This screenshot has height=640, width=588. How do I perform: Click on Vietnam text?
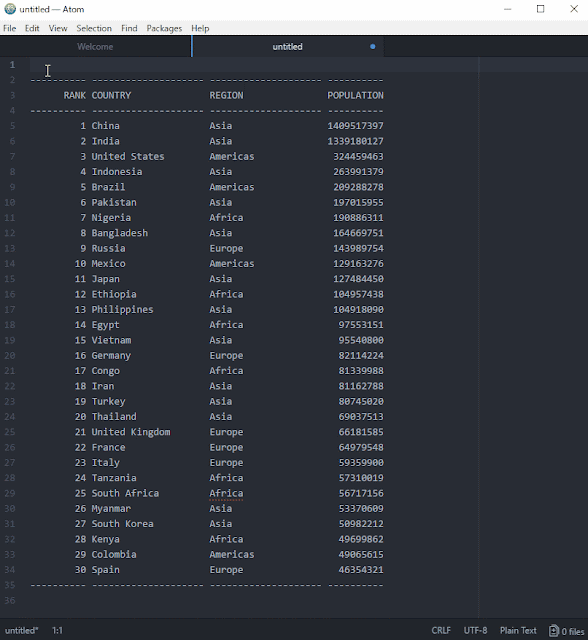[111, 340]
